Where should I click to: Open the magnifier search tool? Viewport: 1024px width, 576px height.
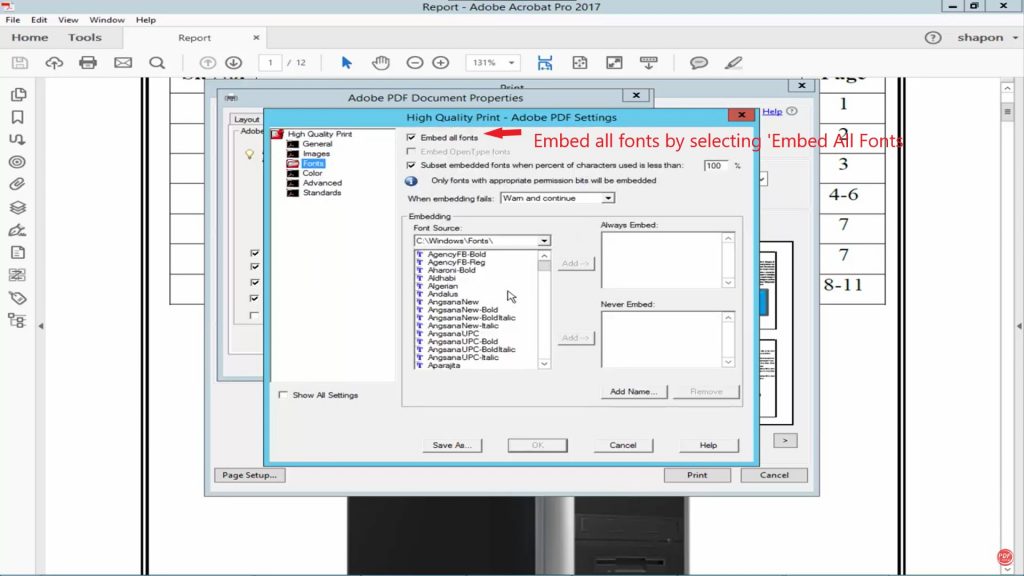157,63
